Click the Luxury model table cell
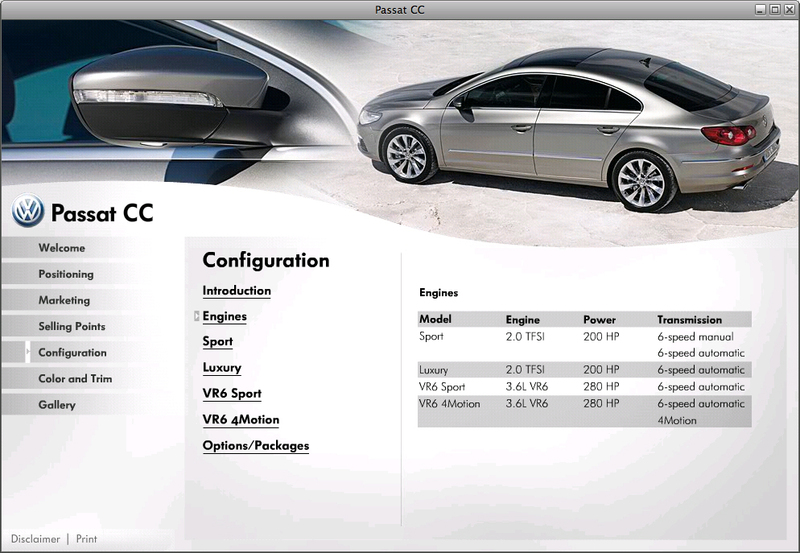The width and height of the screenshot is (800, 553). (x=433, y=370)
